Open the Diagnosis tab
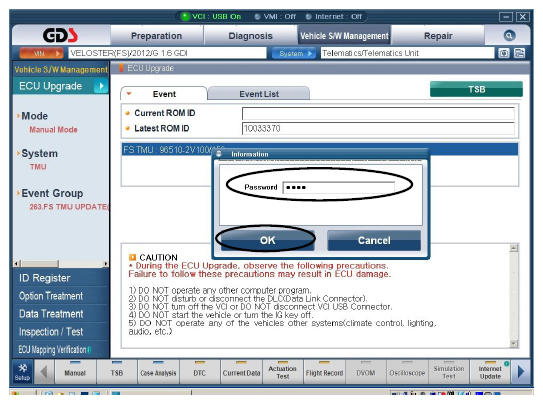 coord(250,36)
